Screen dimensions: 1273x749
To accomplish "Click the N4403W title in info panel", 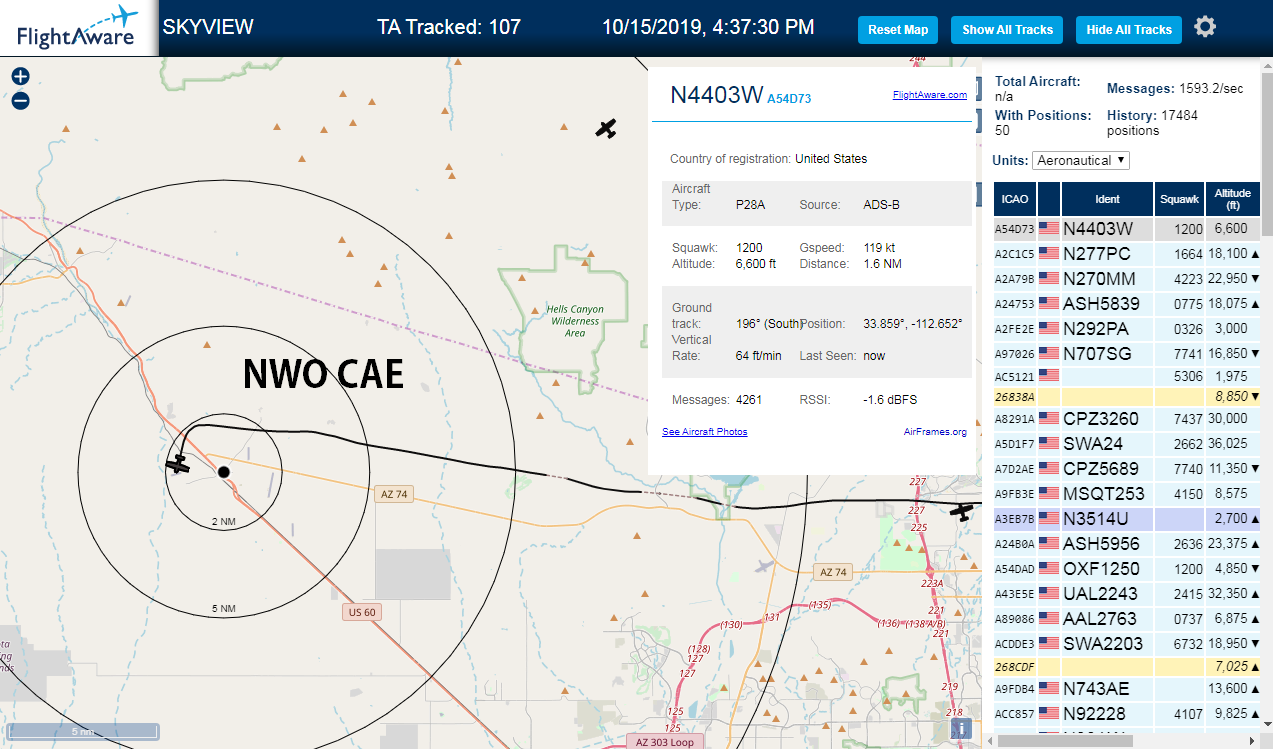I will pos(716,95).
